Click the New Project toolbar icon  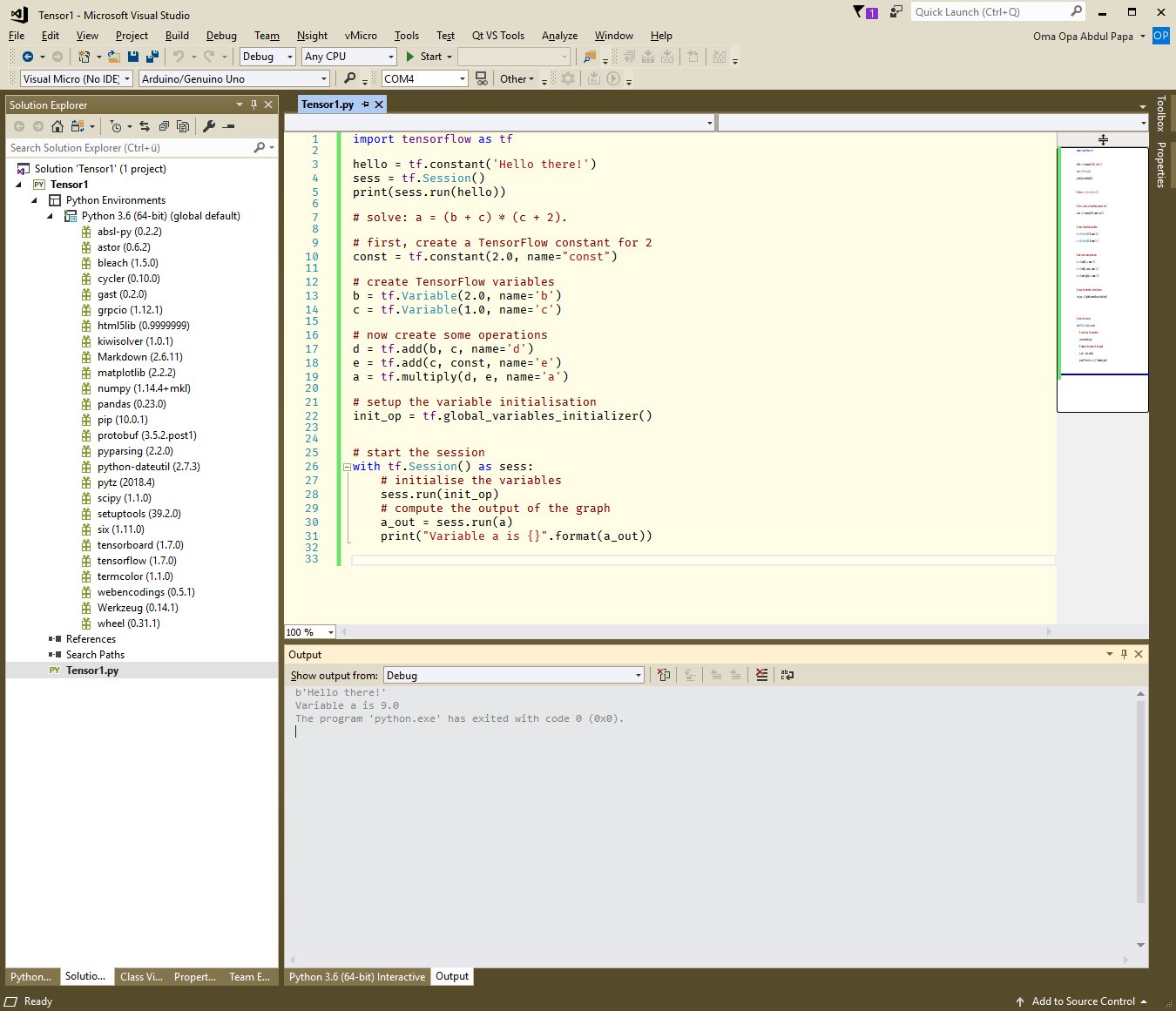[84, 57]
